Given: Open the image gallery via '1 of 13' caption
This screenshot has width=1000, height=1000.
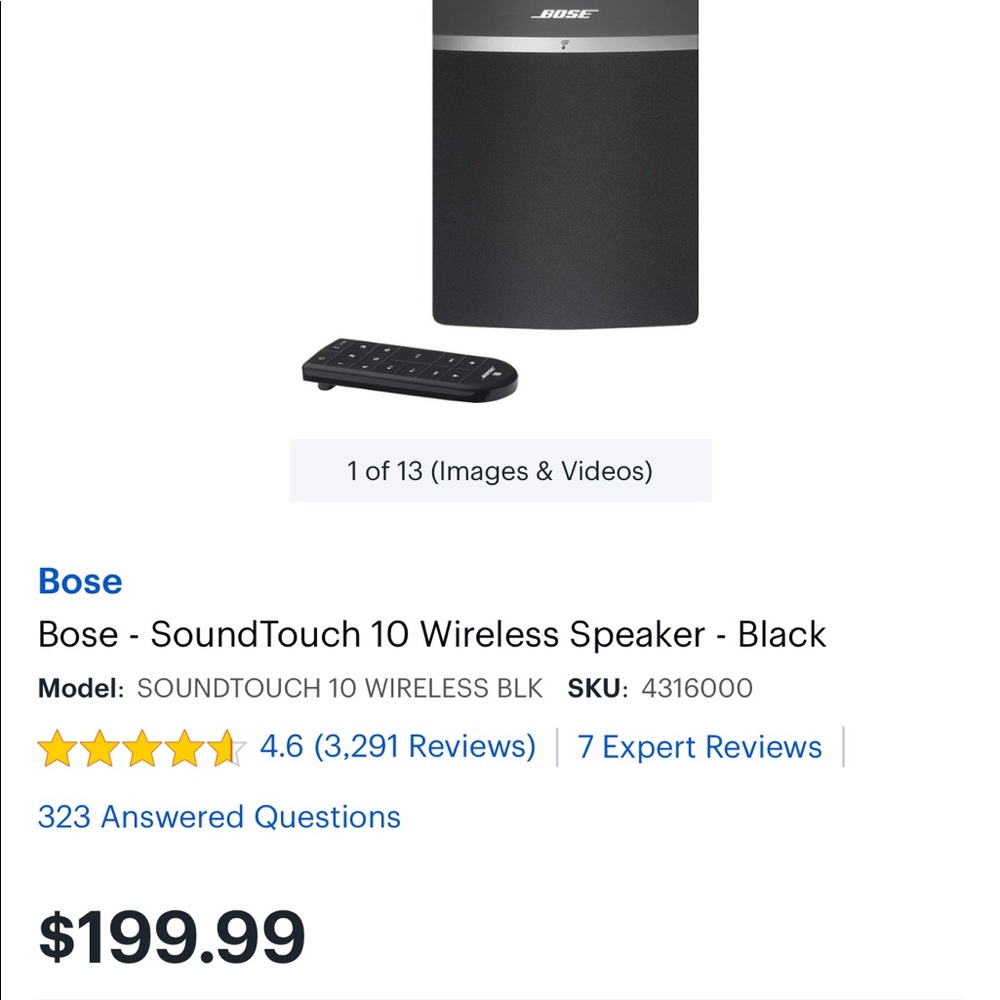Looking at the screenshot, I should pos(500,470).
